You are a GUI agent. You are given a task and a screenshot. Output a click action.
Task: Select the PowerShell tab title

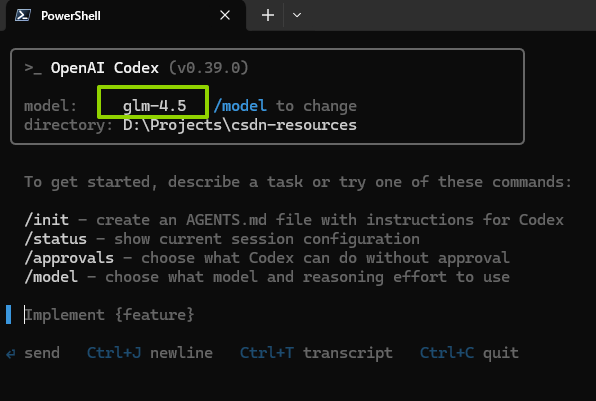pyautogui.click(x=71, y=16)
